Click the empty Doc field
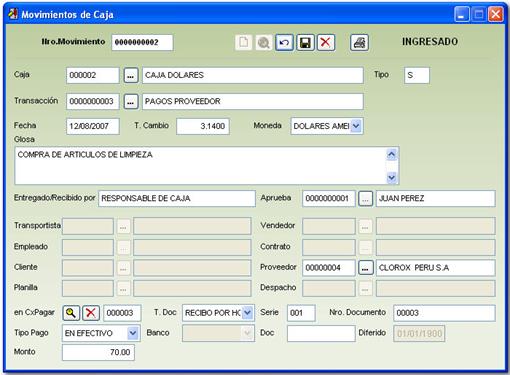 click(x=321, y=333)
